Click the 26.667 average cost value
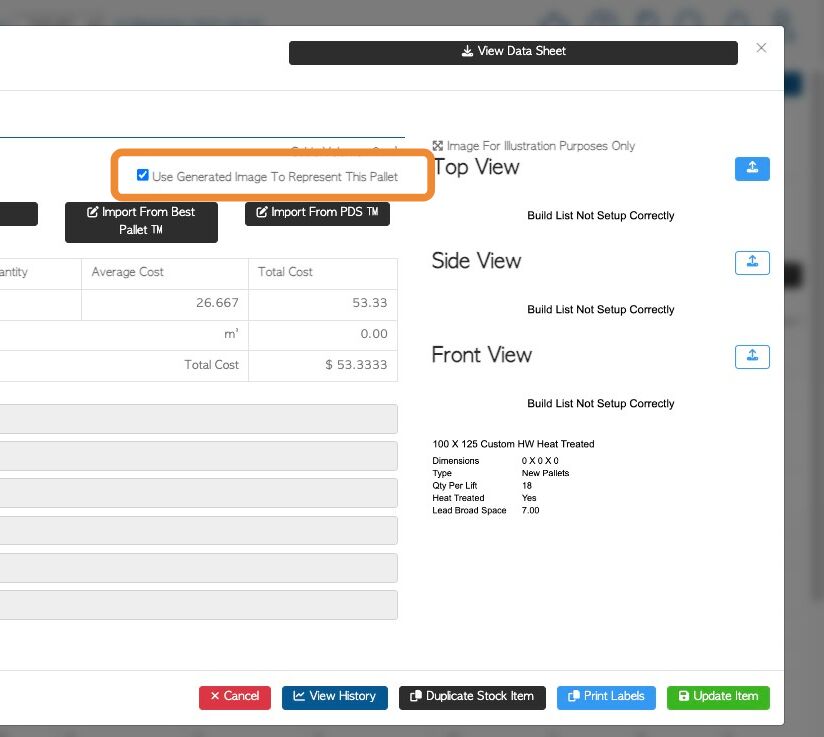Viewport: 824px width, 737px height. (217, 303)
